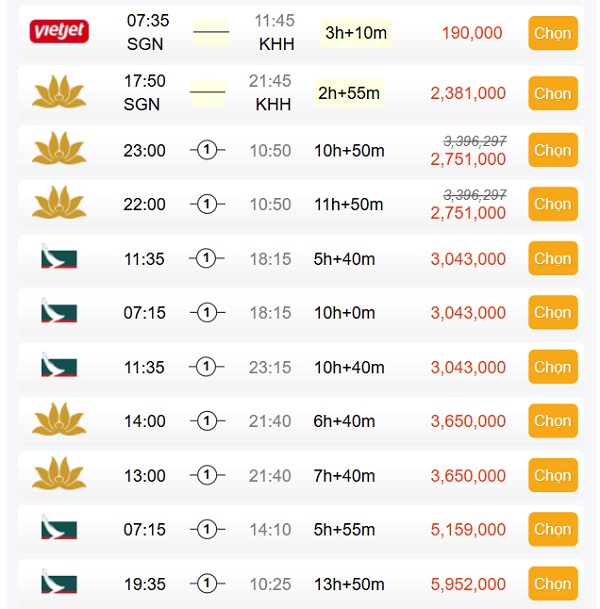Click the 3h+10m duration label
600x609 pixels.
355,33
